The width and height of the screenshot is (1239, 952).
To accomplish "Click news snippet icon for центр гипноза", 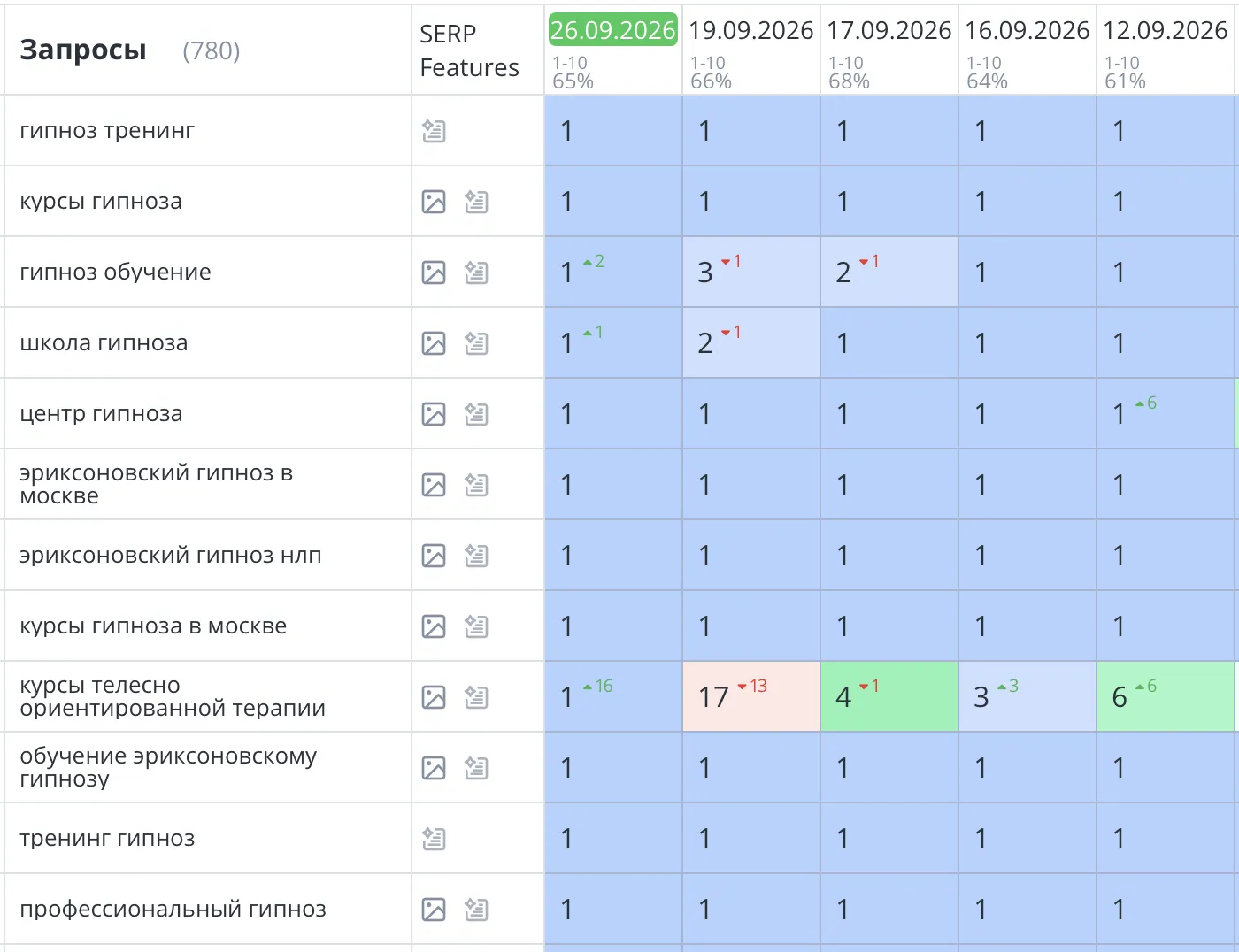I will 476,414.
